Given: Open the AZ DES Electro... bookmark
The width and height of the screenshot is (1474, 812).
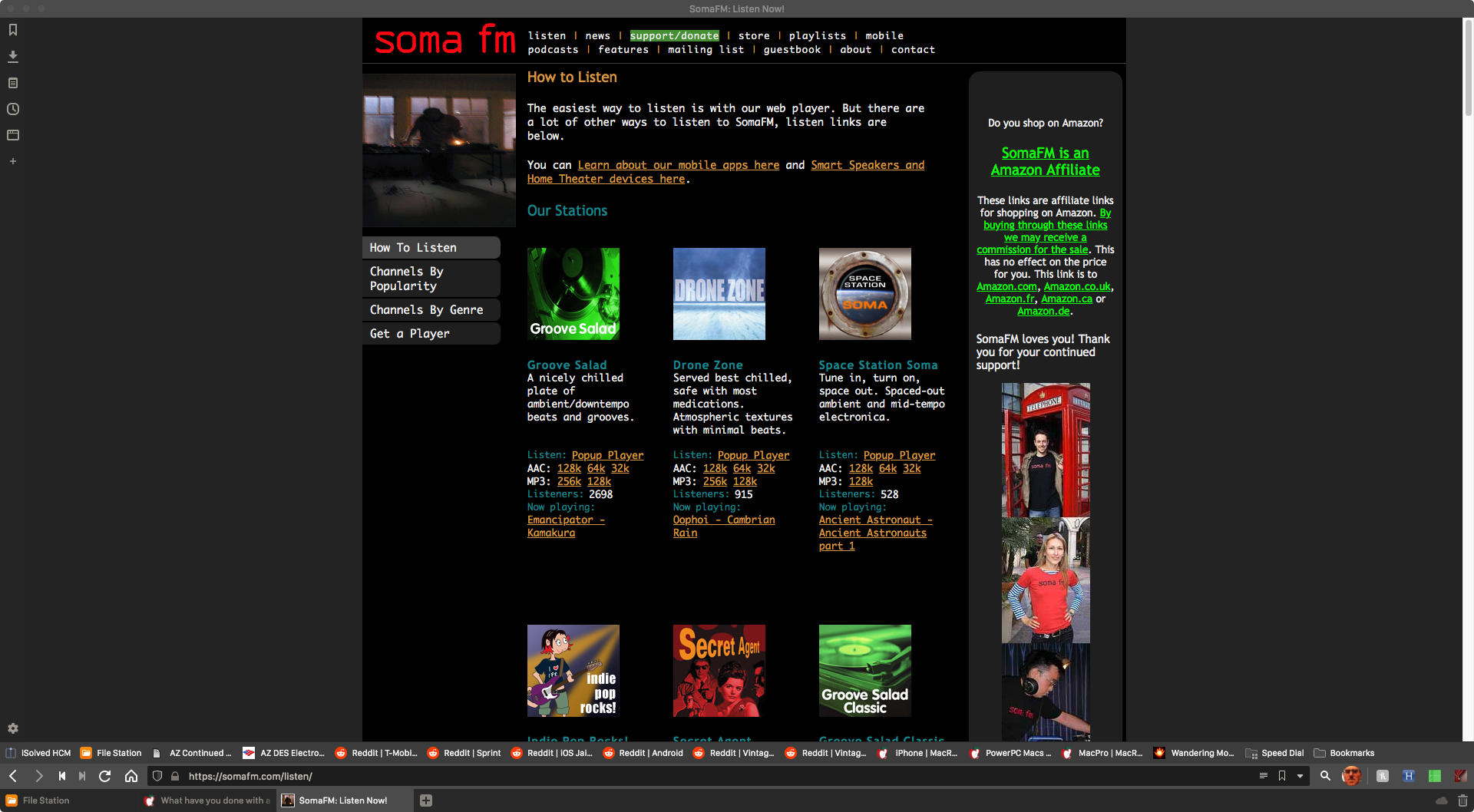Looking at the screenshot, I should (x=284, y=753).
